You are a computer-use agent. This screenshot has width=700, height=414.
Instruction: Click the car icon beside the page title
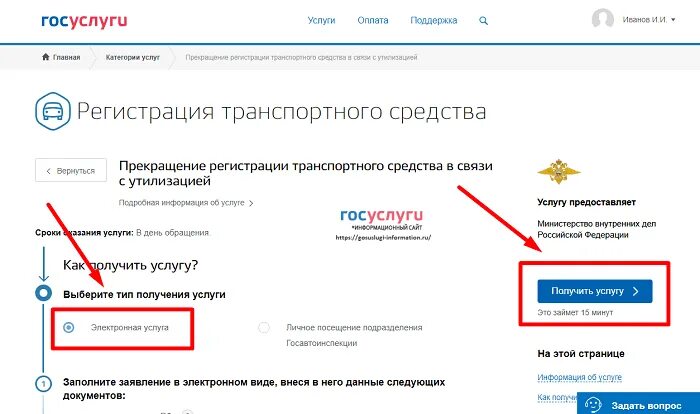click(53, 111)
